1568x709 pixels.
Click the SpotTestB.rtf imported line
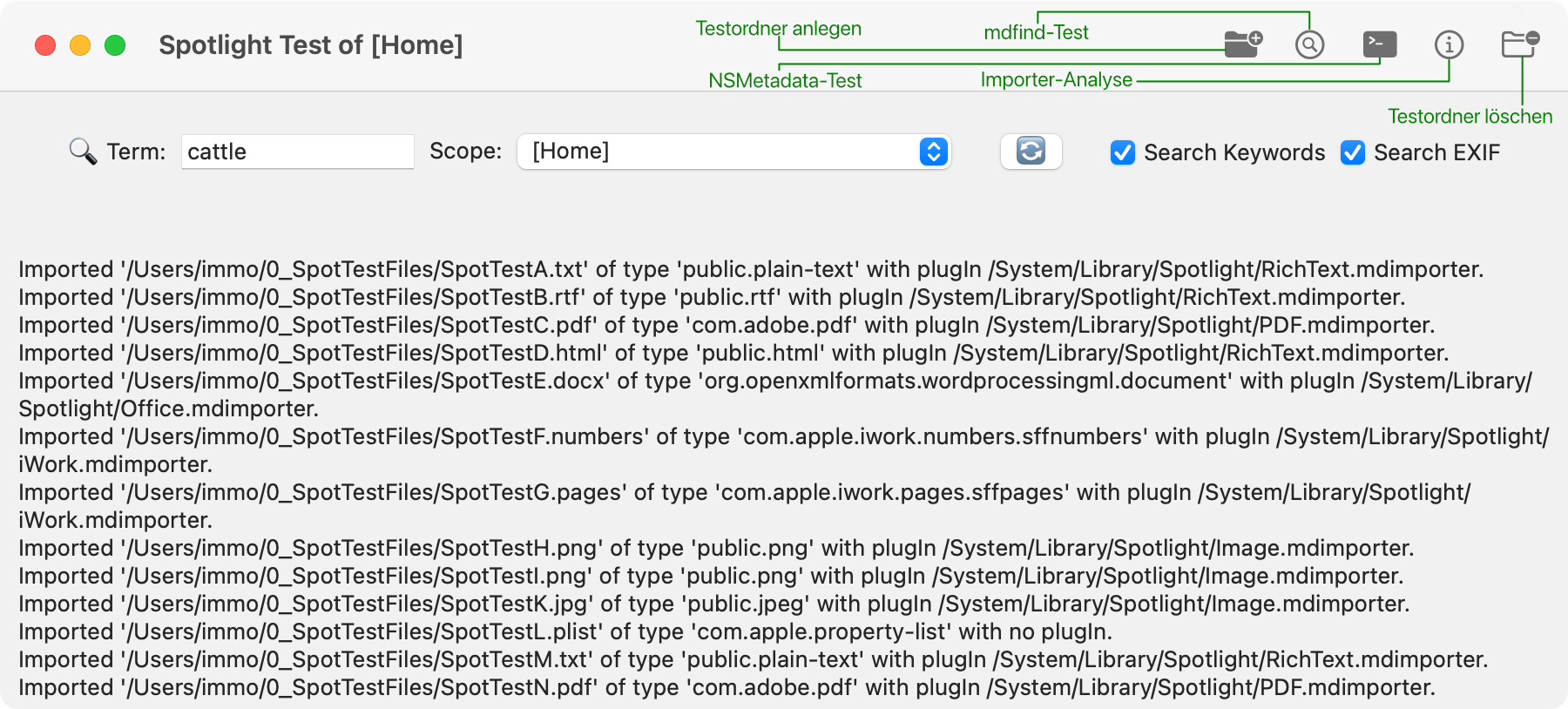pyautogui.click(x=712, y=297)
